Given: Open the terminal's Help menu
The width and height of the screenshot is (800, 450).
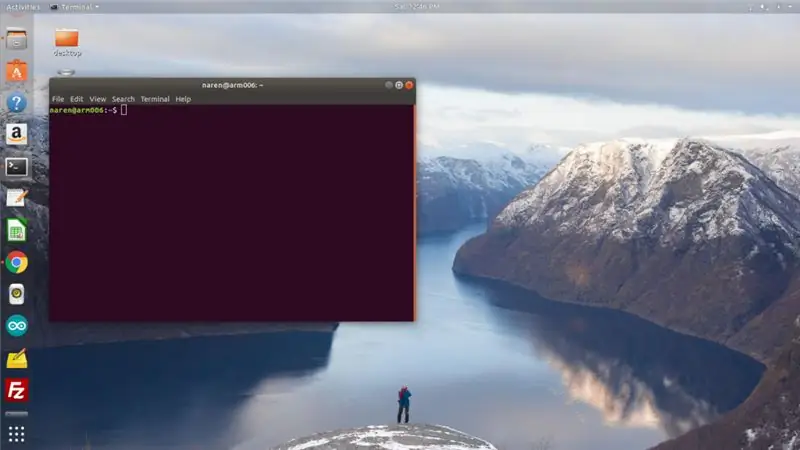Looking at the screenshot, I should 183,99.
